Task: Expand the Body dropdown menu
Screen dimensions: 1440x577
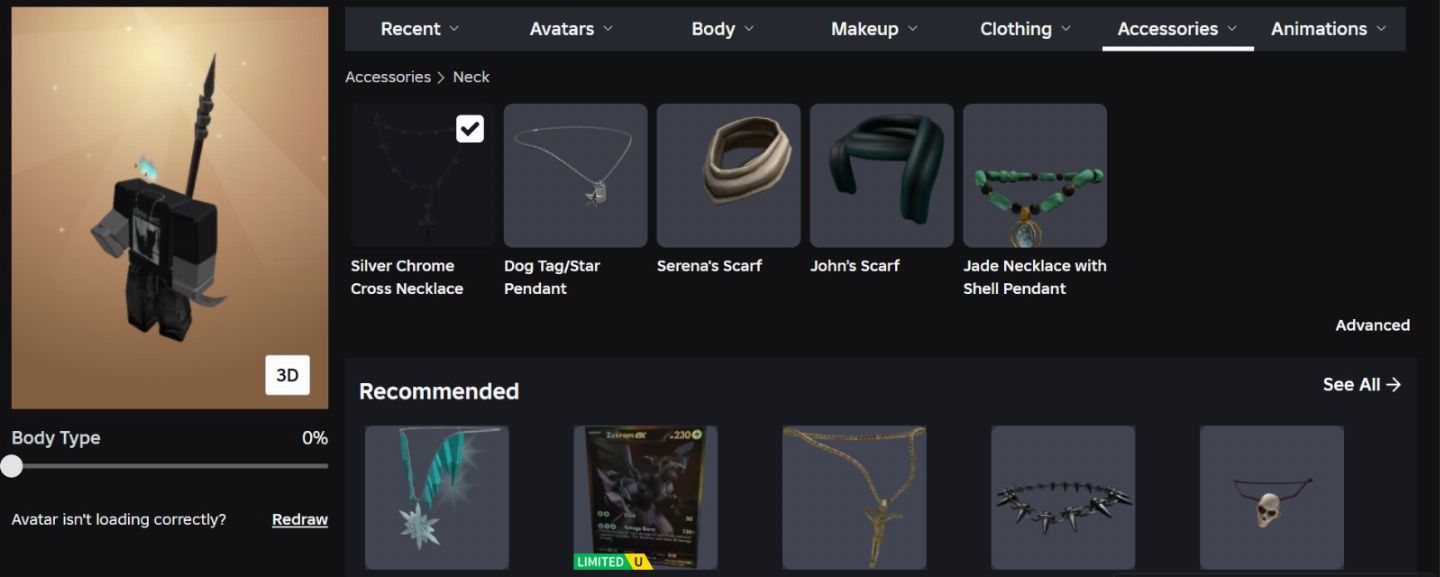Action: pyautogui.click(x=723, y=29)
